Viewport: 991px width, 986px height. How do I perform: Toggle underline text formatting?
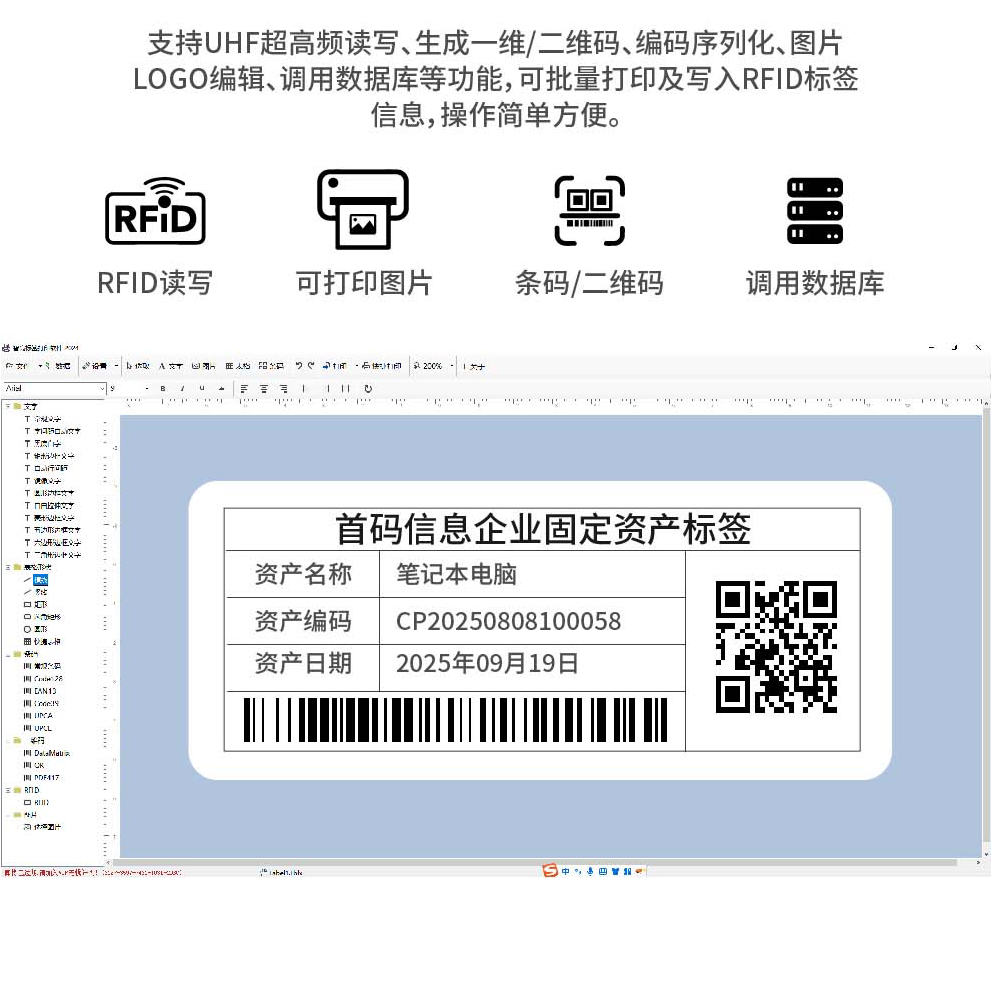click(202, 388)
